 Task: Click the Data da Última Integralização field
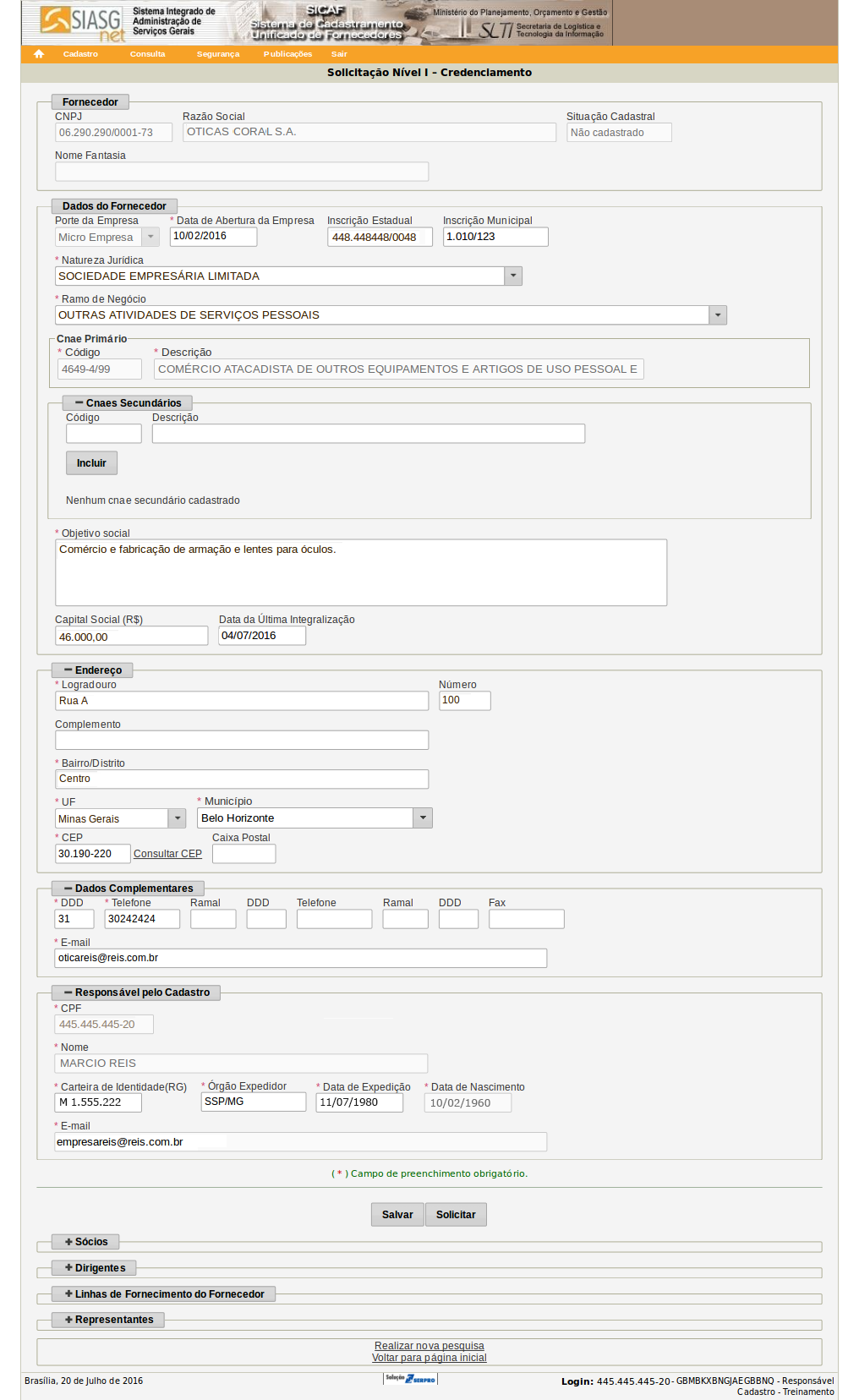coord(262,636)
